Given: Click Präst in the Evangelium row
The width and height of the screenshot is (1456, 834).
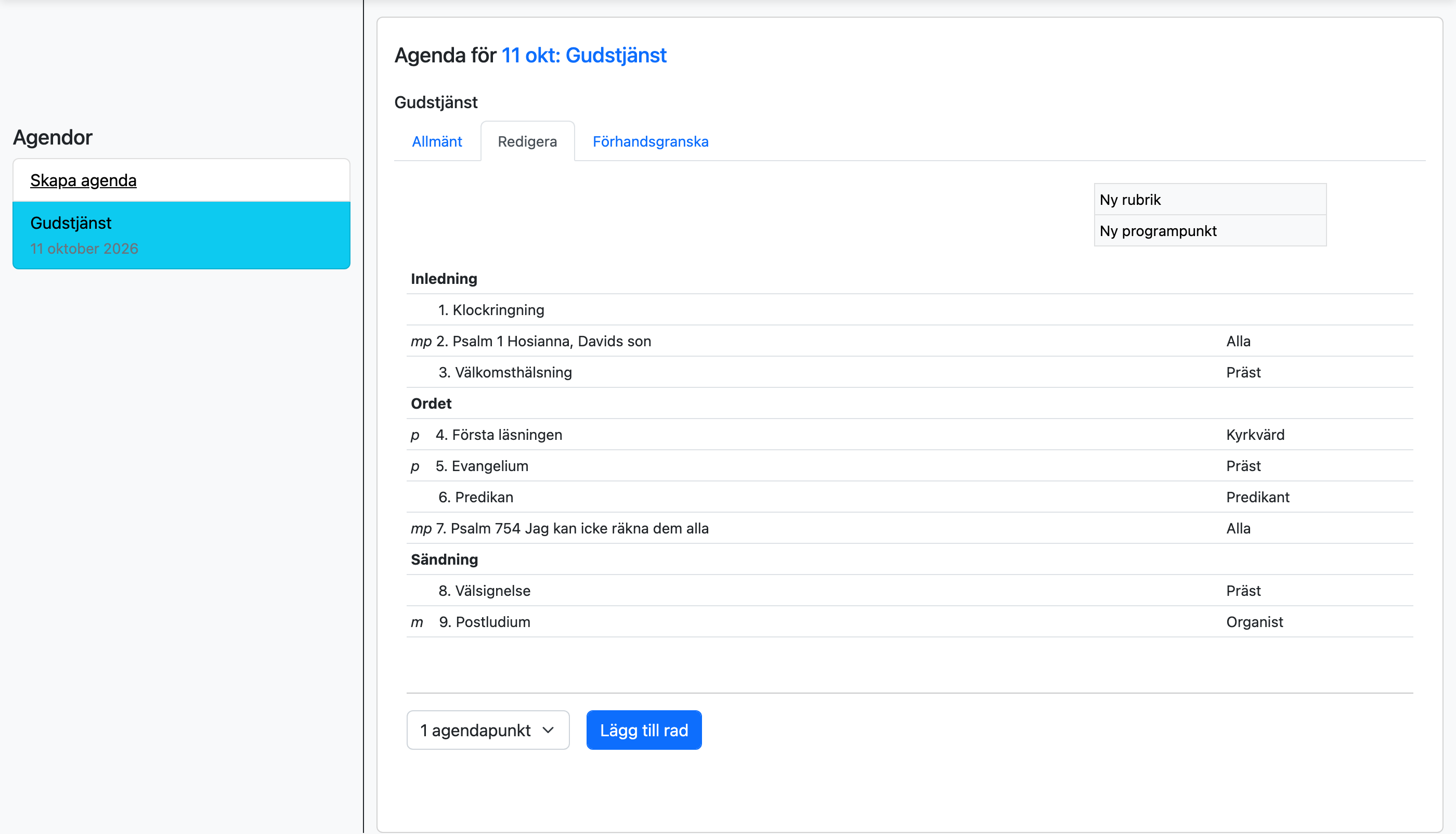Looking at the screenshot, I should click(1243, 466).
